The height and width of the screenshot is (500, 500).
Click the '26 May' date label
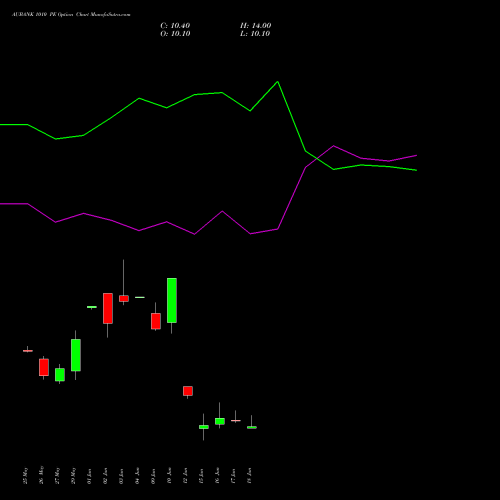click(x=42, y=475)
